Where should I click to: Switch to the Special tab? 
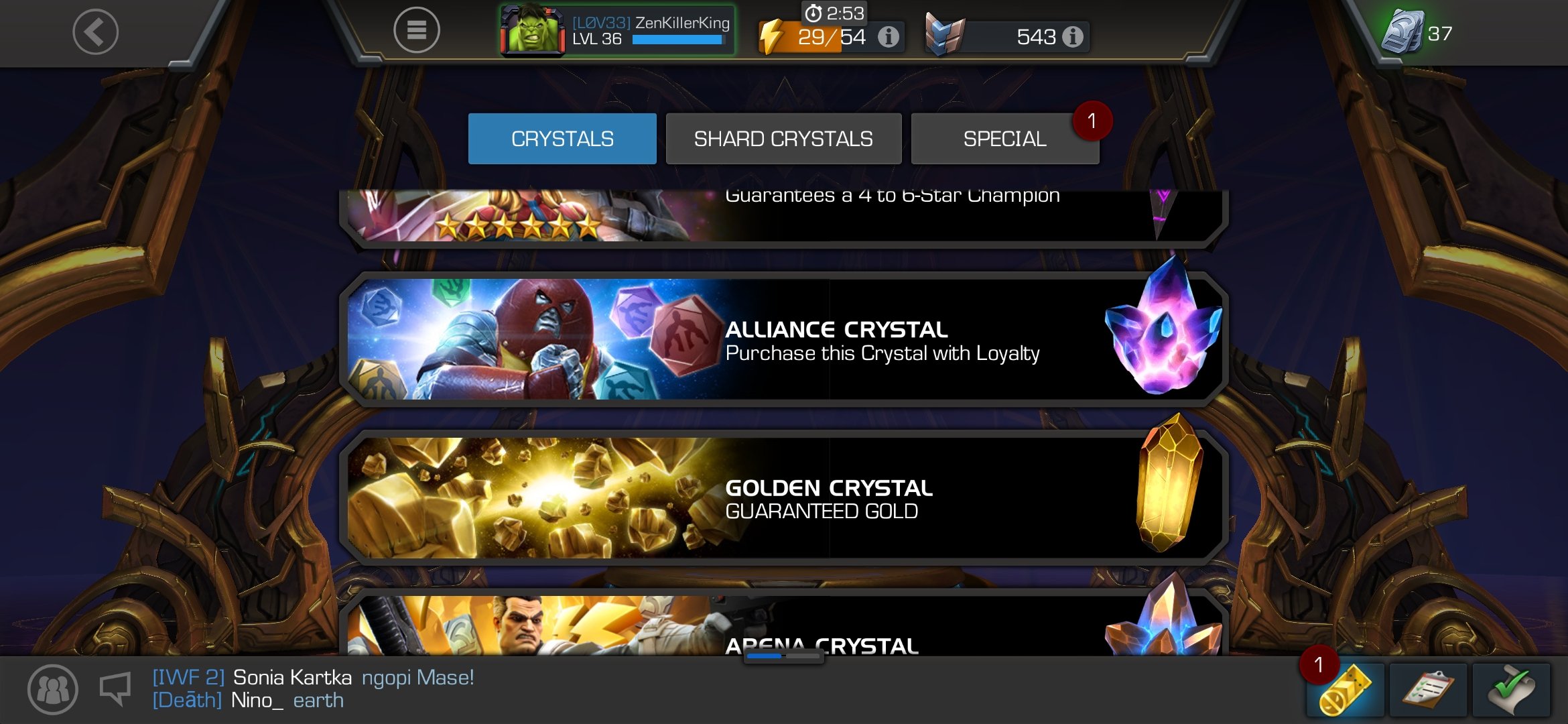1004,139
